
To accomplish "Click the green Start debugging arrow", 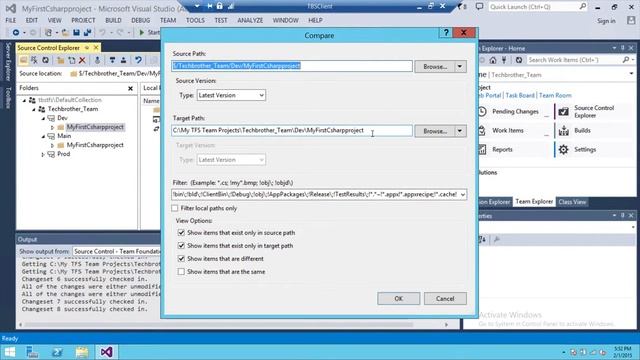I will tap(142, 32).
